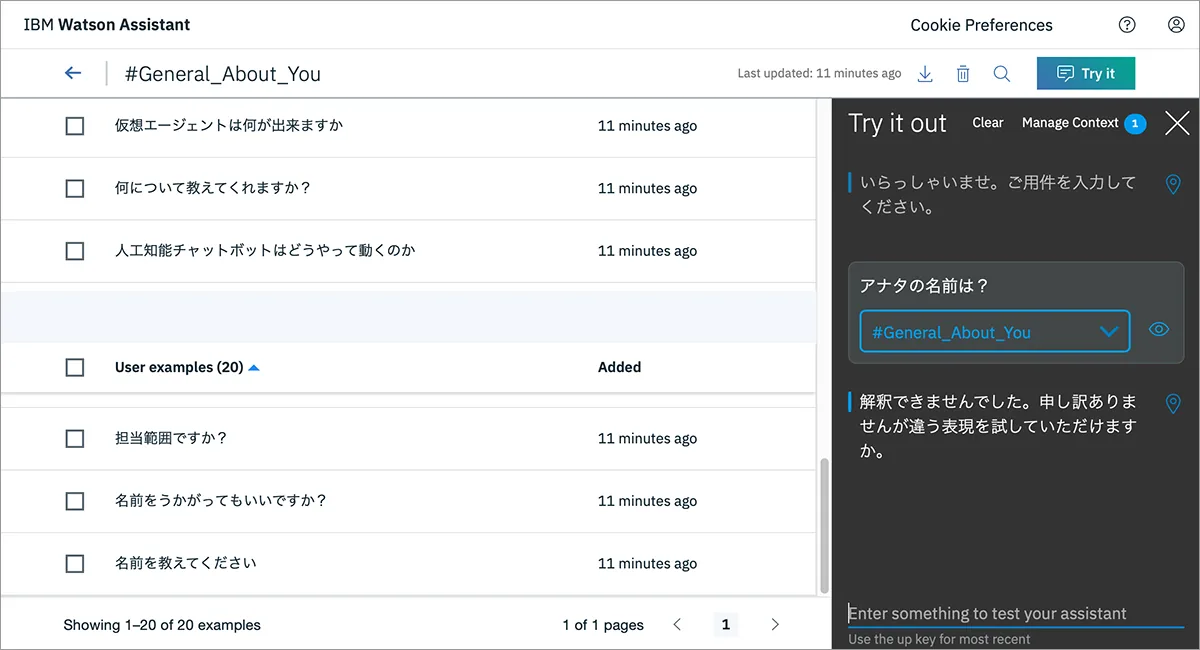Click location pin beside the welcome message
Viewport: 1200px width, 650px height.
point(1174,185)
